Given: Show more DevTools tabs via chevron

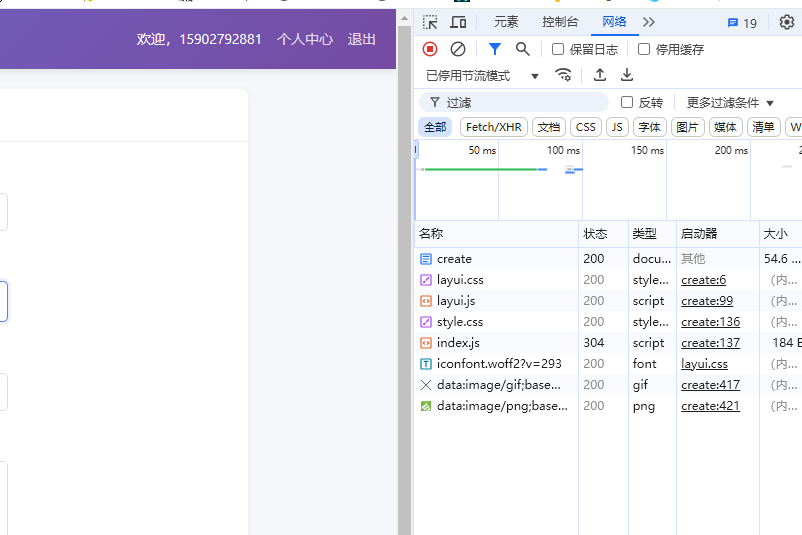Looking at the screenshot, I should 649,22.
